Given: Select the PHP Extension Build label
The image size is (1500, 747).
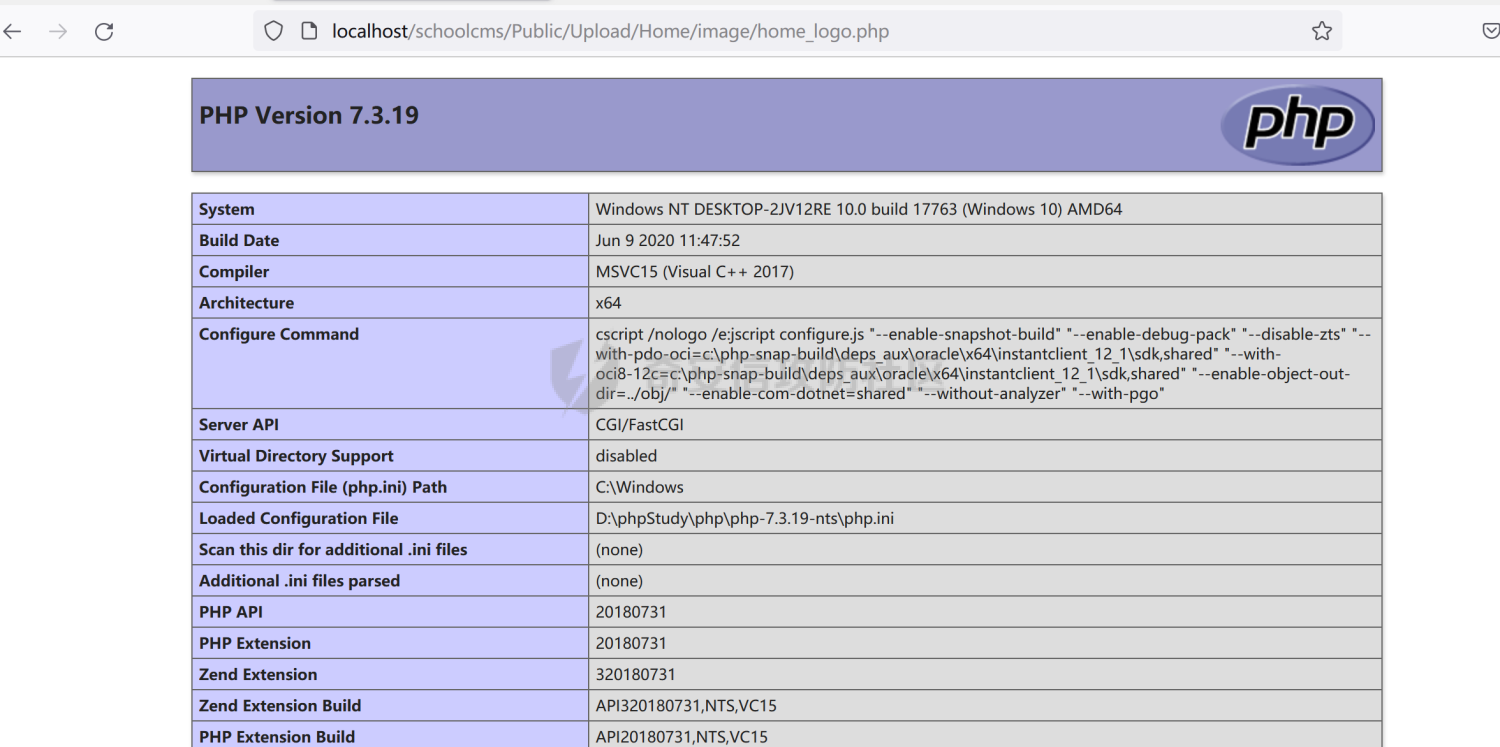Looking at the screenshot, I should 277,736.
